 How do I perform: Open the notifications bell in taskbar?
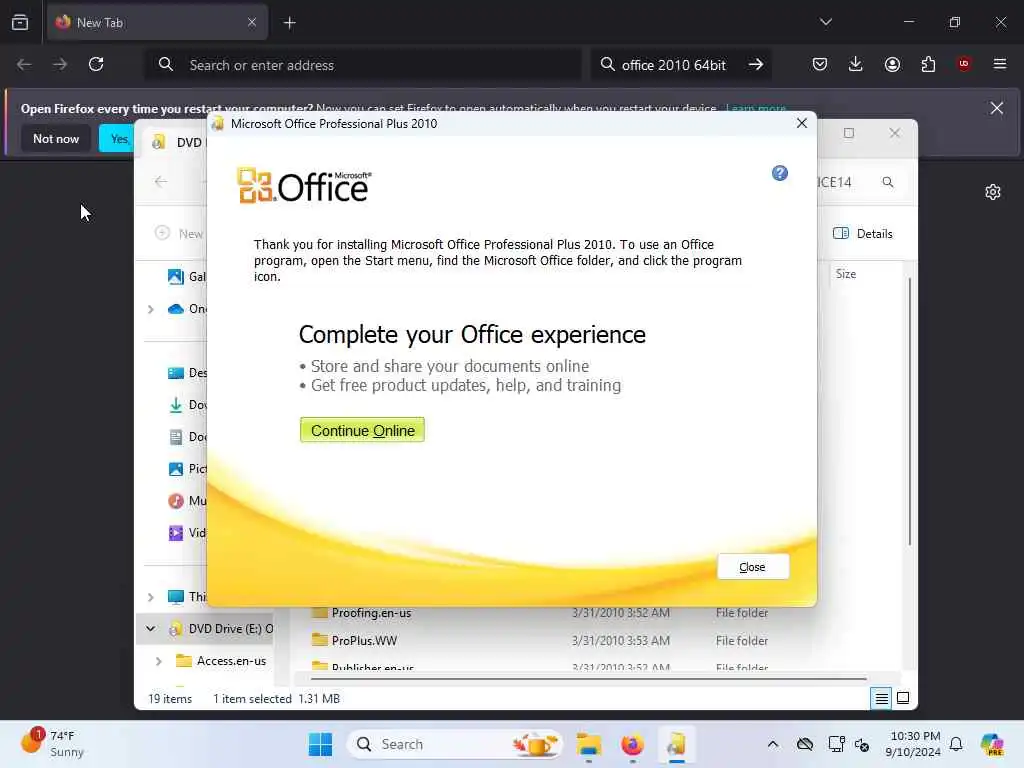pyautogui.click(x=956, y=744)
